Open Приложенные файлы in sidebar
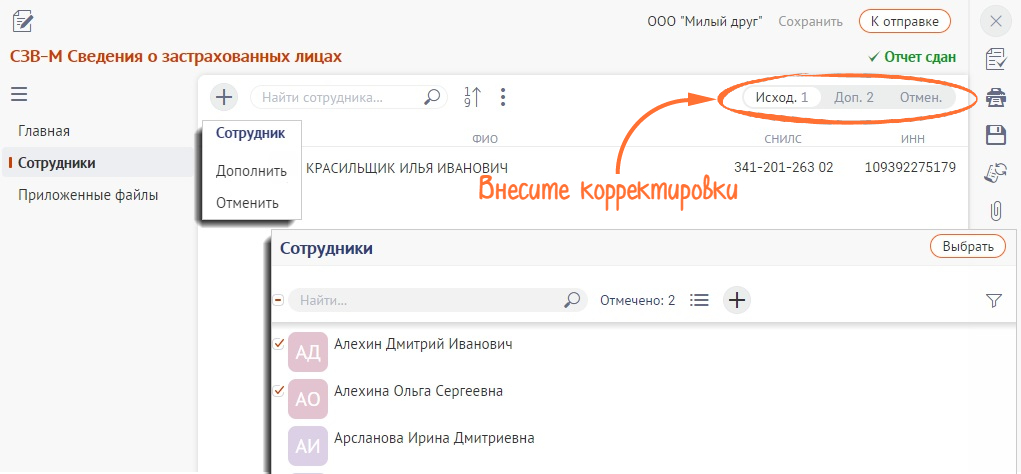Viewport: 1021px width, 474px height. 88,195
